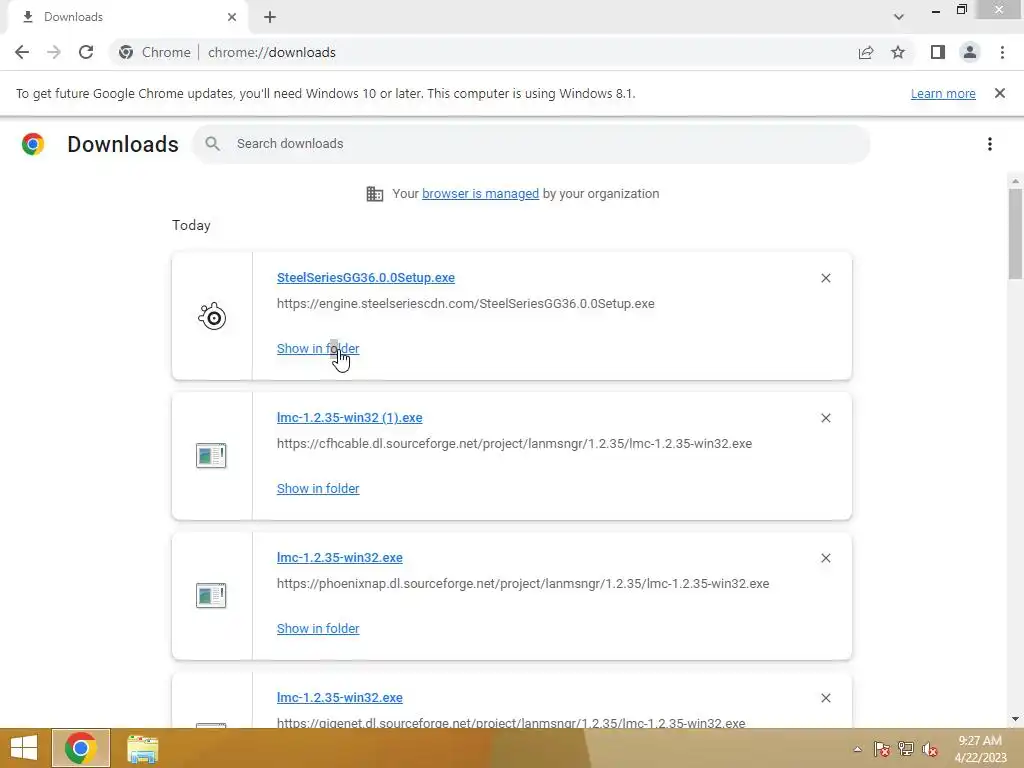
Task: Open lmc-1.2.35-win32.exe from phoenixnap link
Action: tap(340, 558)
